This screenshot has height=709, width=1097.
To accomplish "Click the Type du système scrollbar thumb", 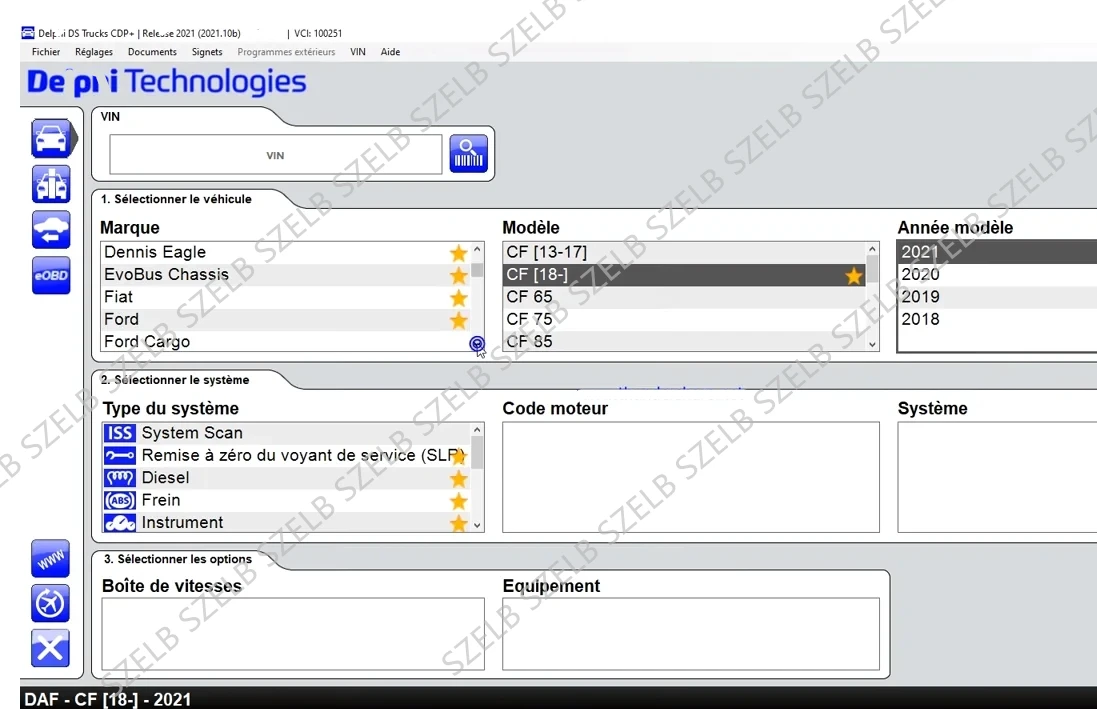I will tap(477, 452).
